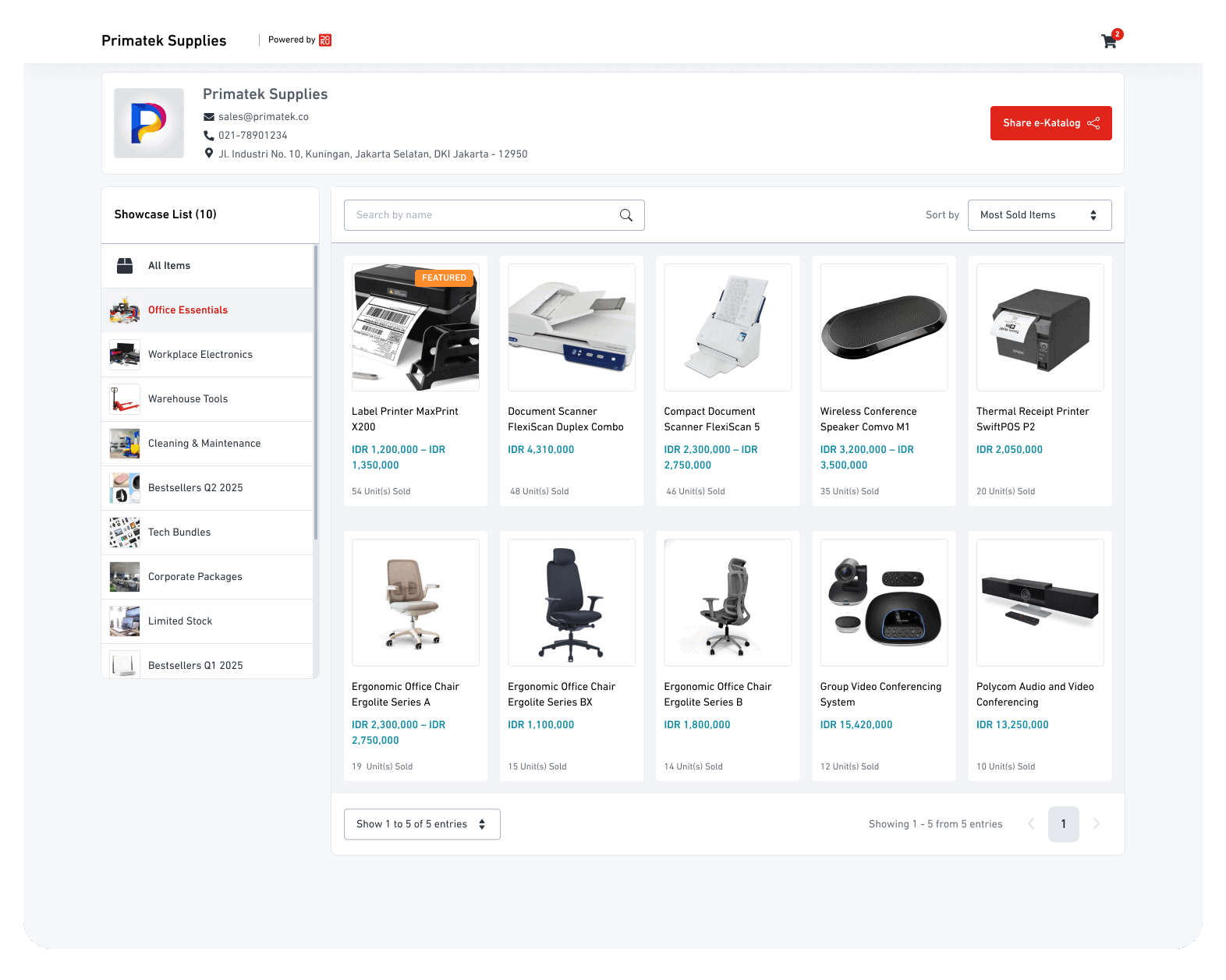Click the search magnifier icon
This screenshot has width=1226, height=980.
(625, 215)
